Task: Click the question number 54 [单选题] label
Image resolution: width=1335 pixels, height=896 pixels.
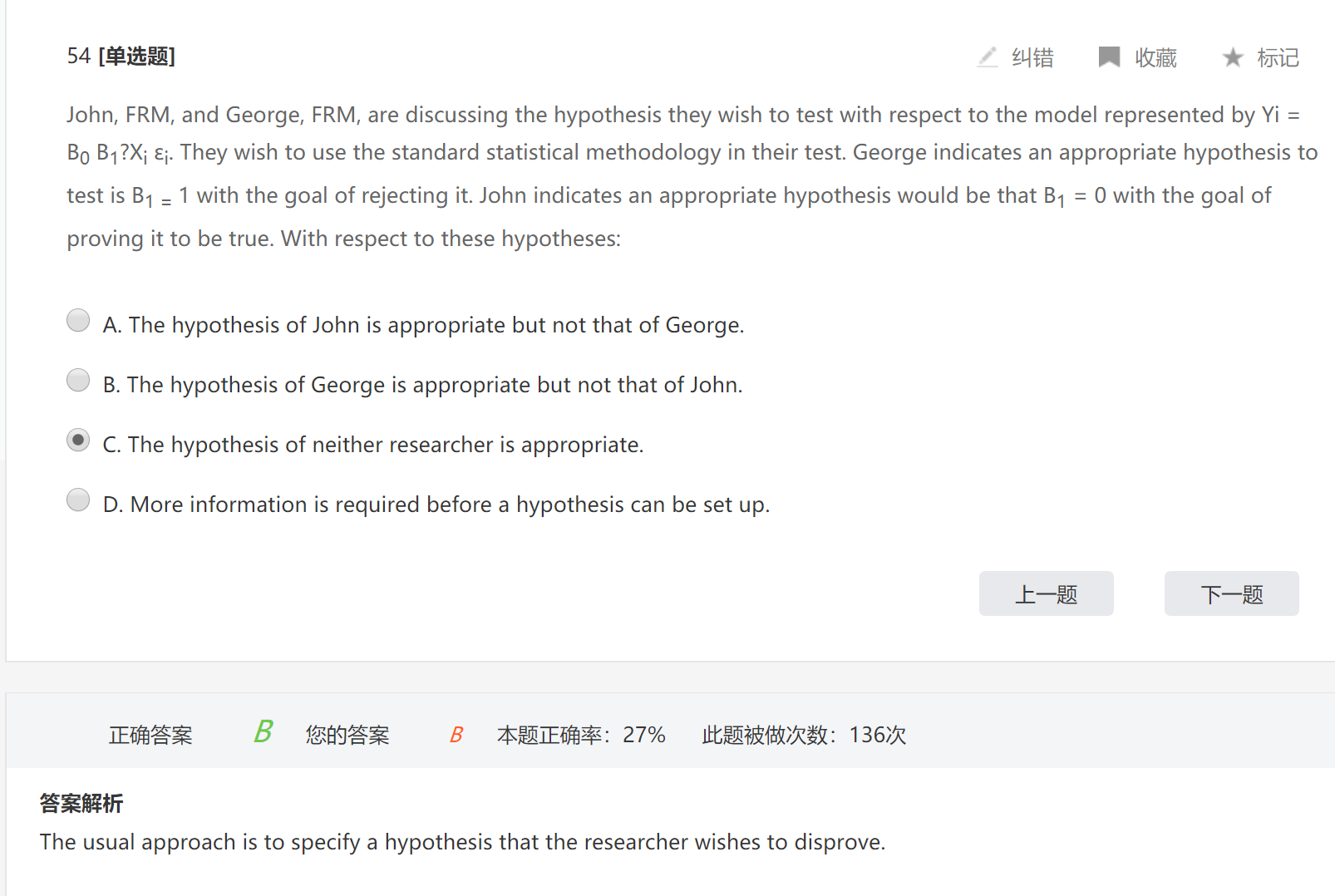Action: tap(121, 57)
